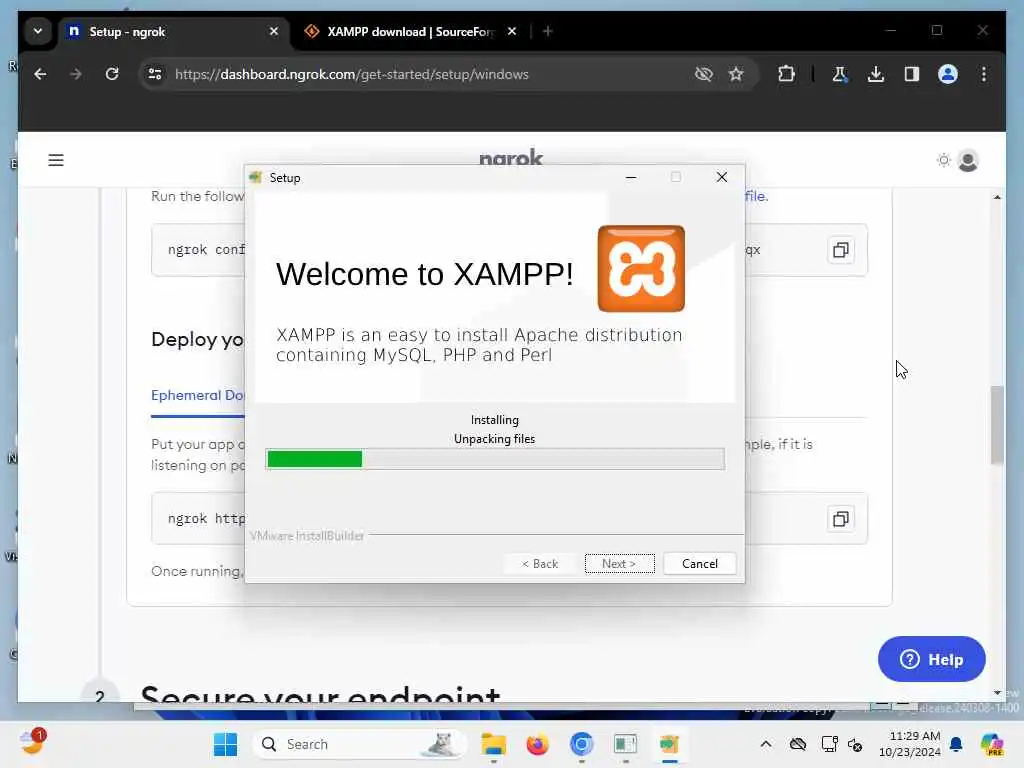Open the XAMPP installer taskbar icon
The image size is (1024, 768).
click(x=669, y=744)
